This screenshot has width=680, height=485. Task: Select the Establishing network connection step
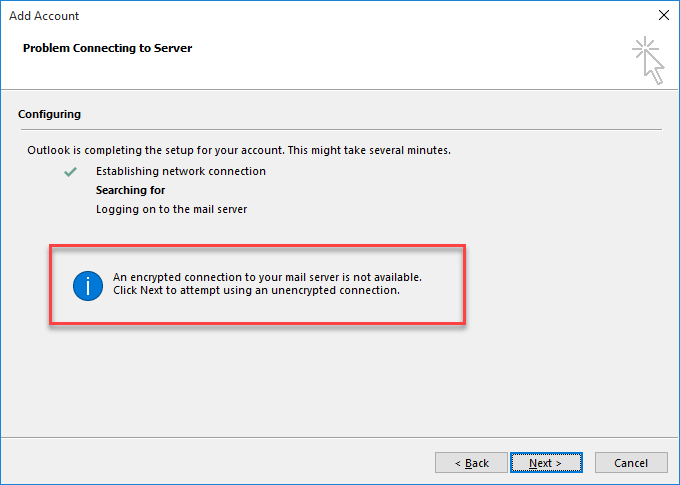point(181,171)
